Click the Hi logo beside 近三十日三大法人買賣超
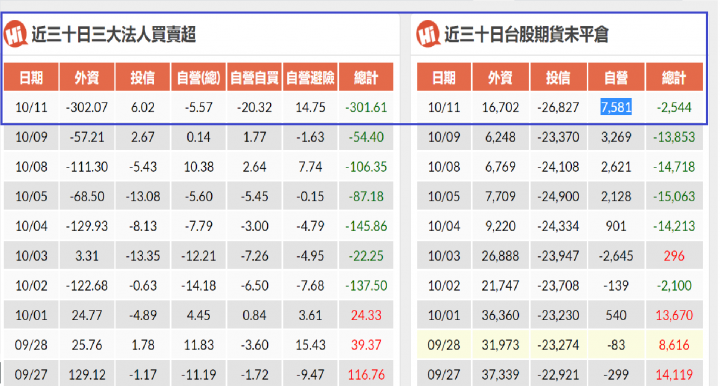 click(x=16, y=34)
